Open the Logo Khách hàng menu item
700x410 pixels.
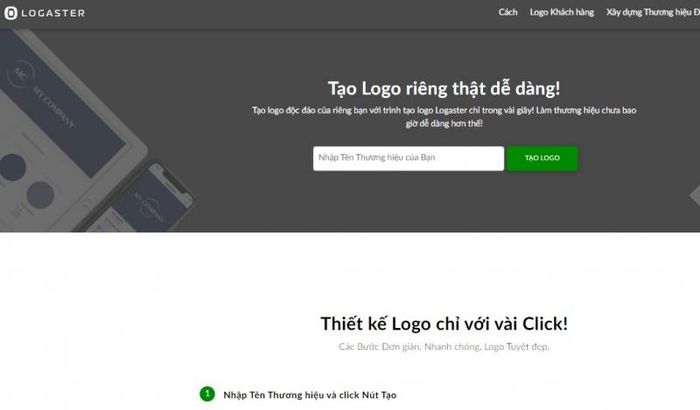tap(562, 13)
